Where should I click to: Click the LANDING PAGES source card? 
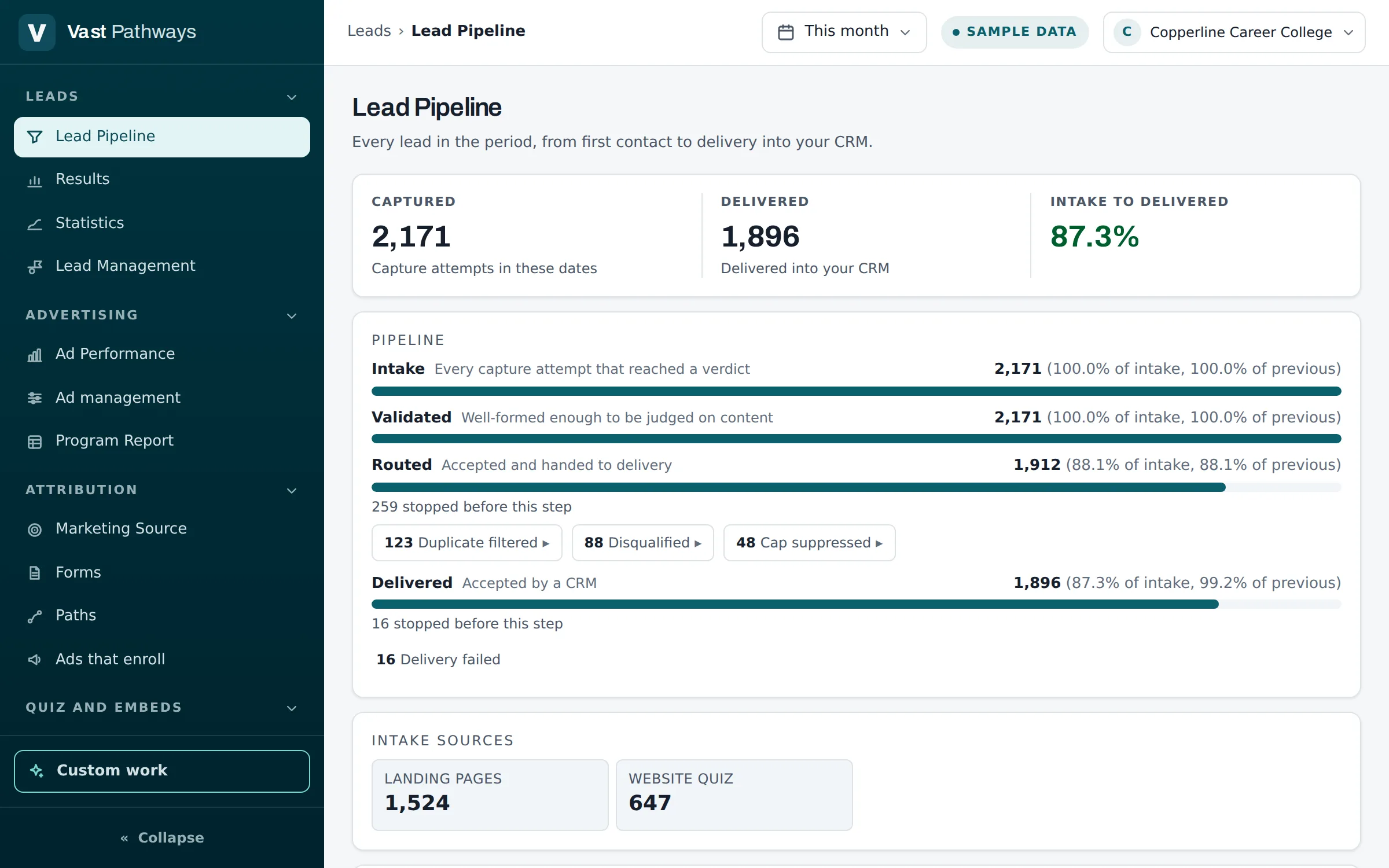pyautogui.click(x=490, y=795)
